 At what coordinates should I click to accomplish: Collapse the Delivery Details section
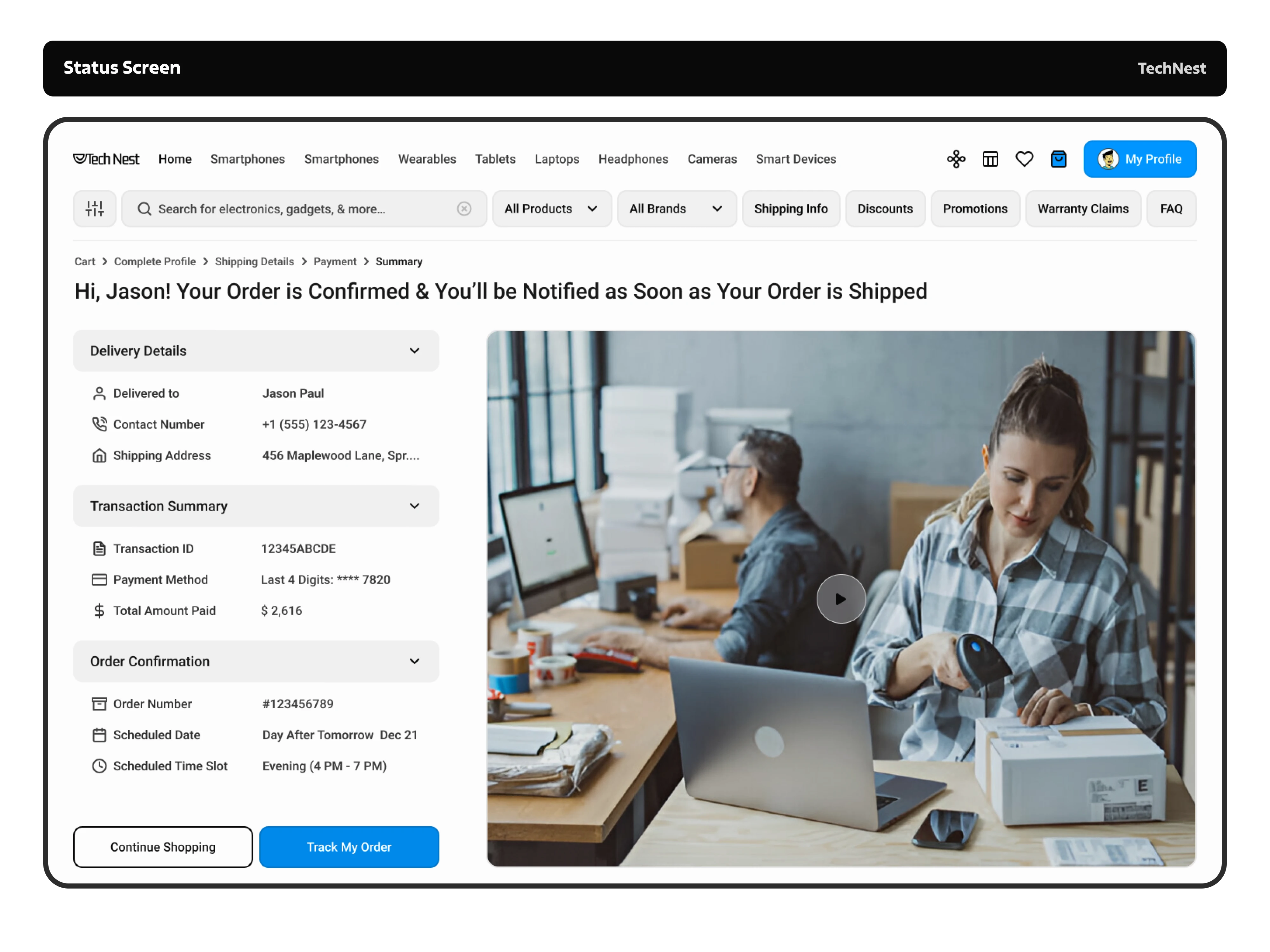[415, 351]
